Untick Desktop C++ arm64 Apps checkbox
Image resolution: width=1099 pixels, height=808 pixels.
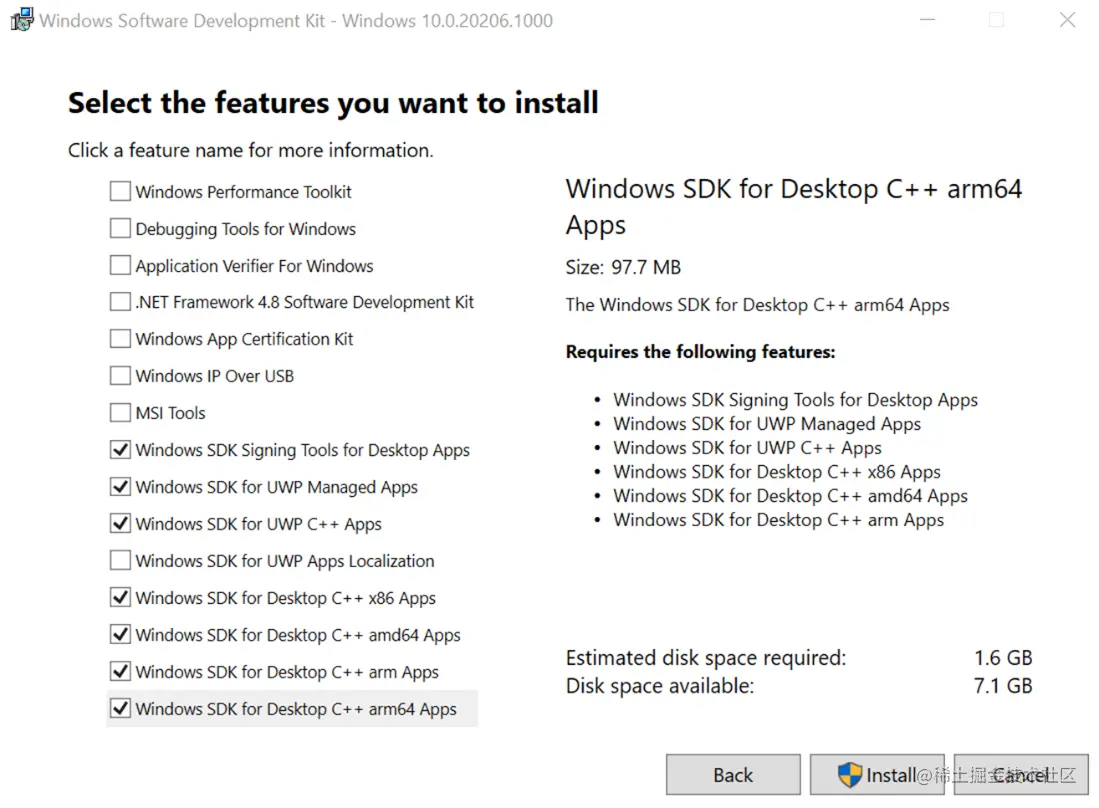click(x=120, y=708)
